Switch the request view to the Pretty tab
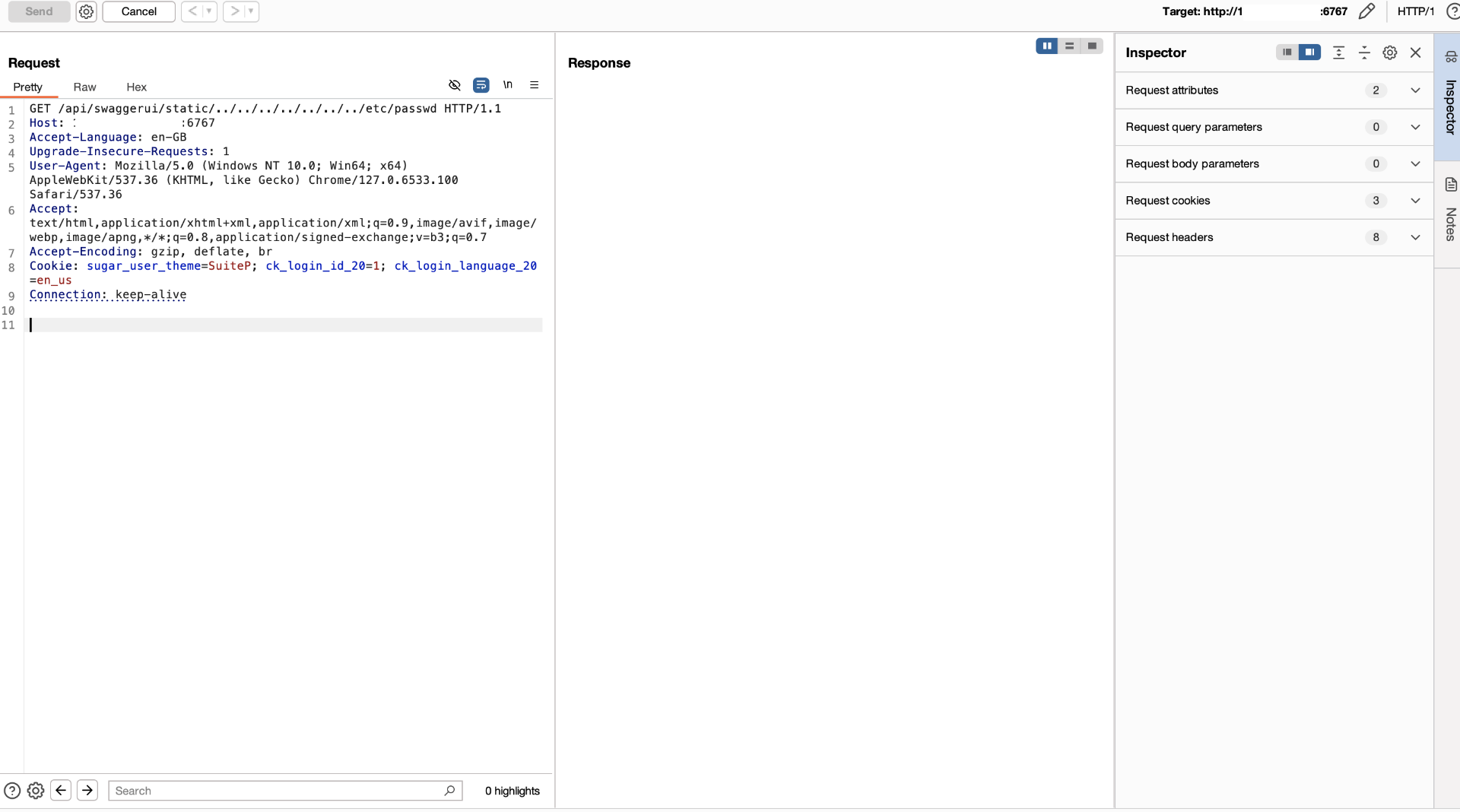1460x812 pixels. pos(28,87)
